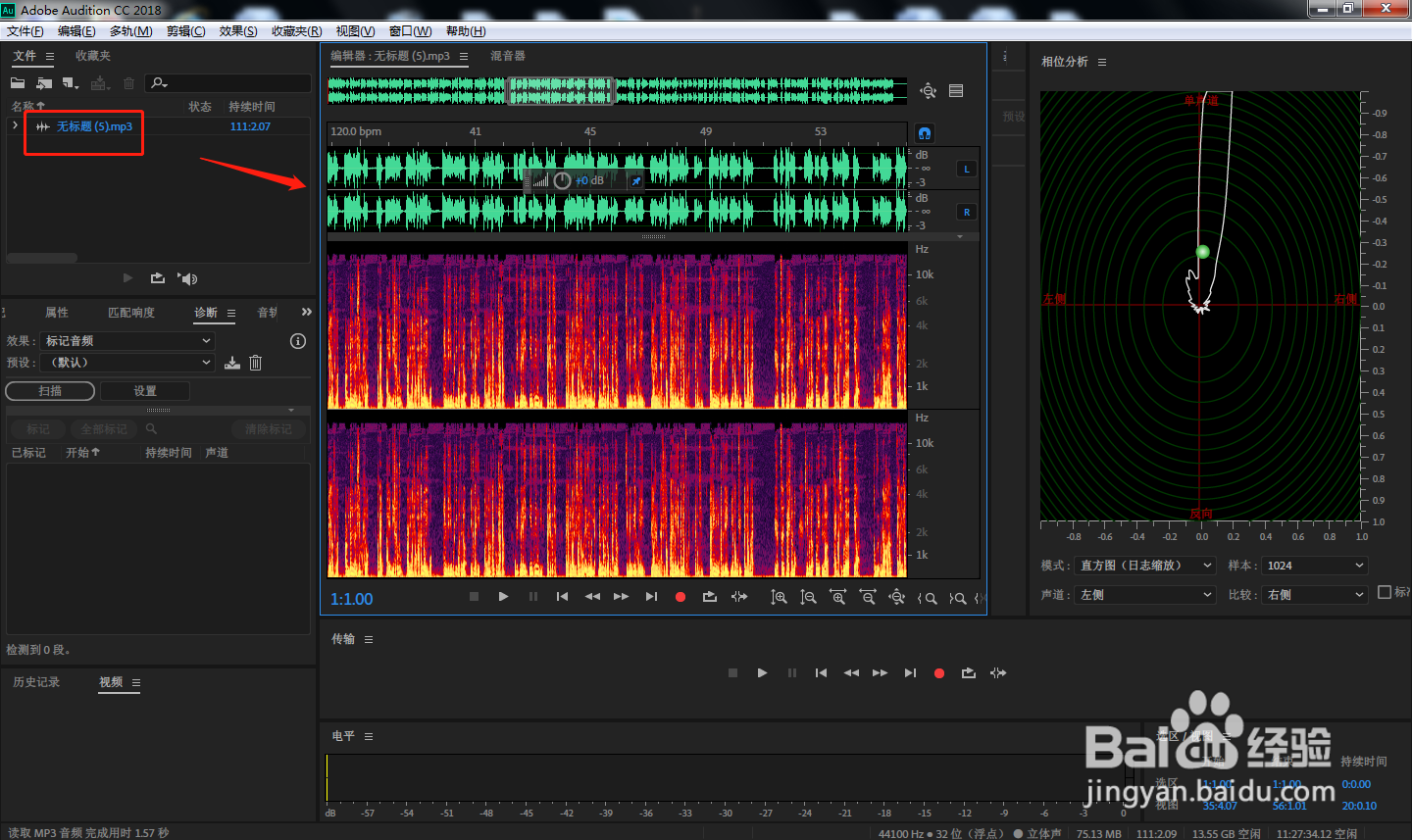Screen dimensions: 1412x840
Task: Click zoom out time icon
Action: [x=867, y=597]
